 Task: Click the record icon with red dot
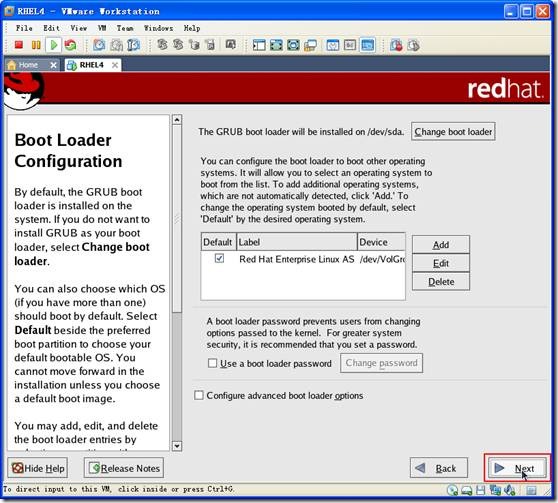tap(396, 45)
